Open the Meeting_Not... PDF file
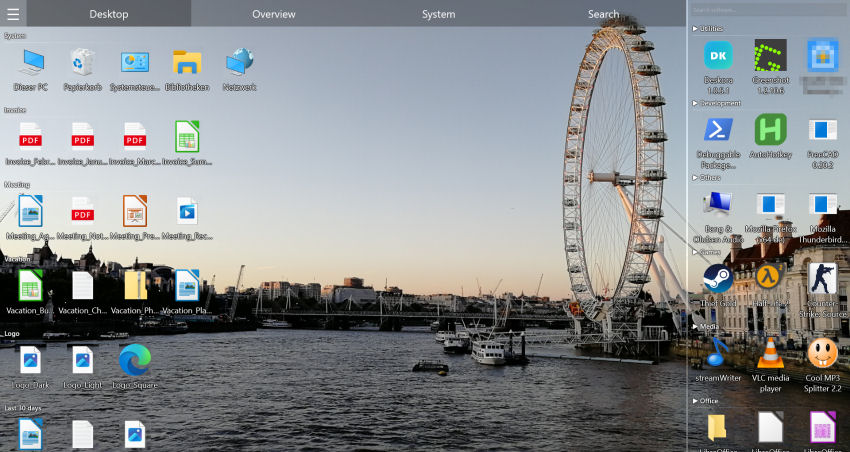 click(82, 218)
